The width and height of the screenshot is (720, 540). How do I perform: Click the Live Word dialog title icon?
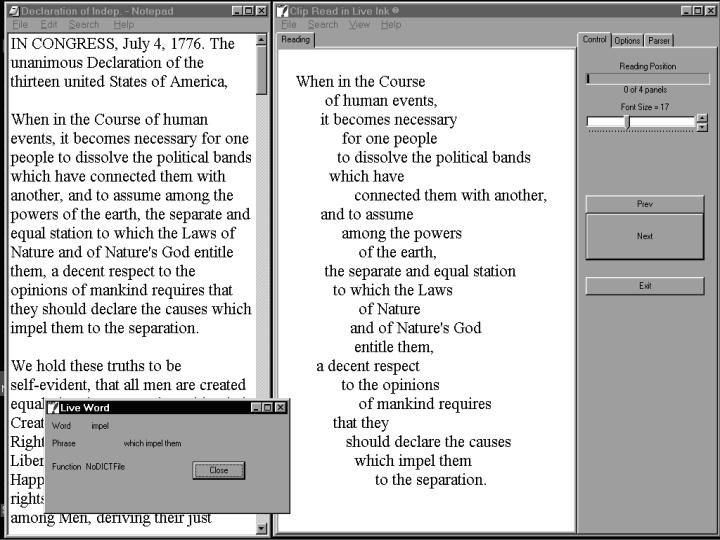click(53, 408)
